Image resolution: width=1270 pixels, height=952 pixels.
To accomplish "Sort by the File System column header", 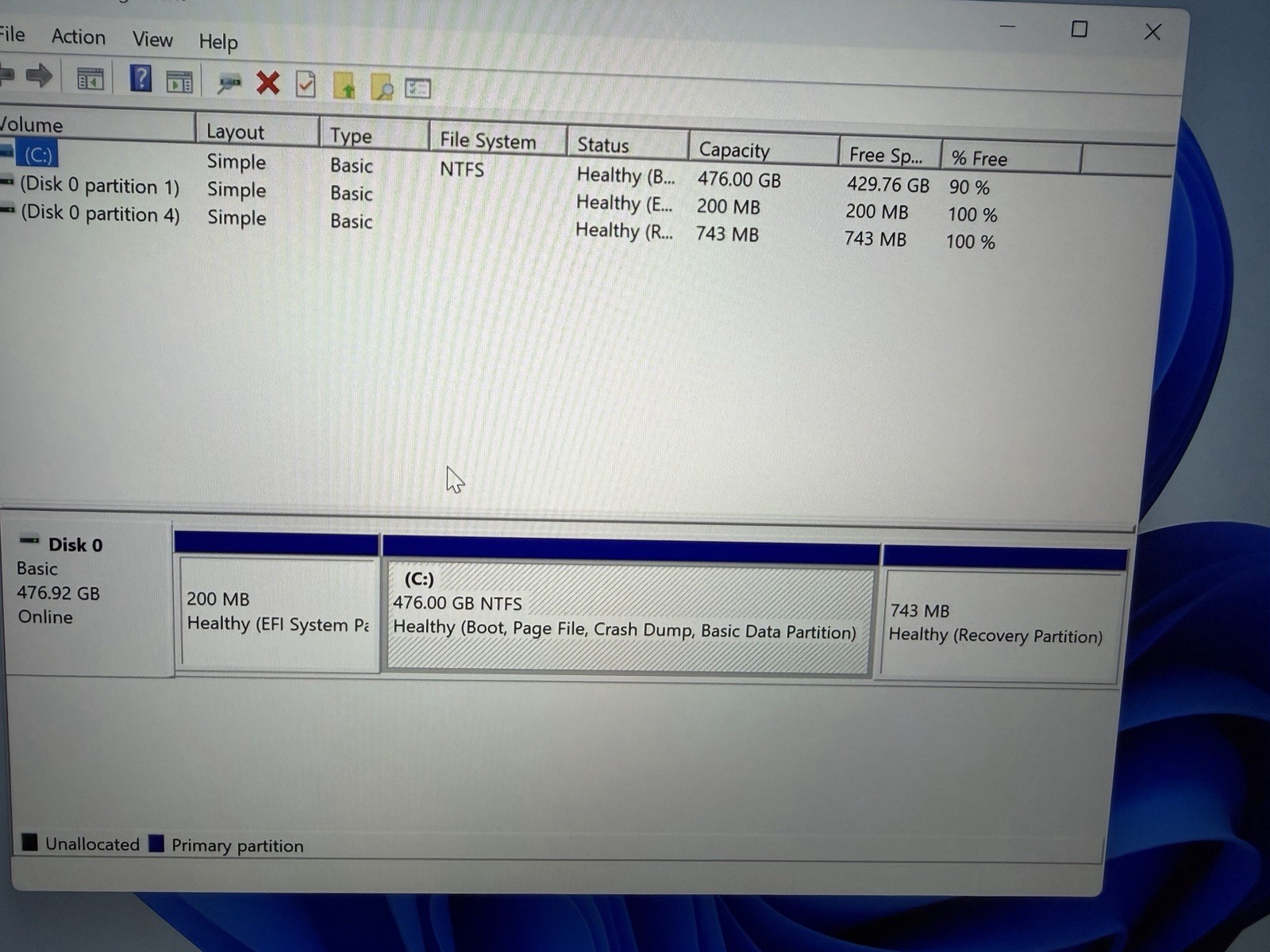I will pyautogui.click(x=498, y=140).
